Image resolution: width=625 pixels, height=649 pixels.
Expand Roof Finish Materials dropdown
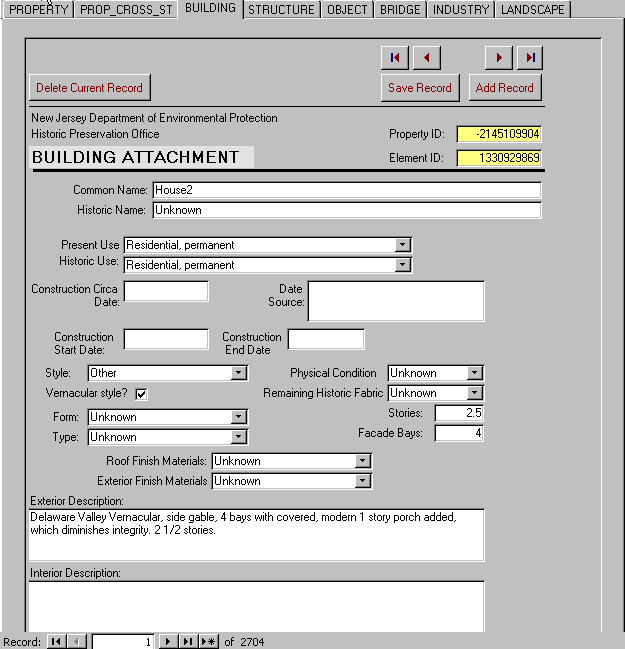click(363, 461)
